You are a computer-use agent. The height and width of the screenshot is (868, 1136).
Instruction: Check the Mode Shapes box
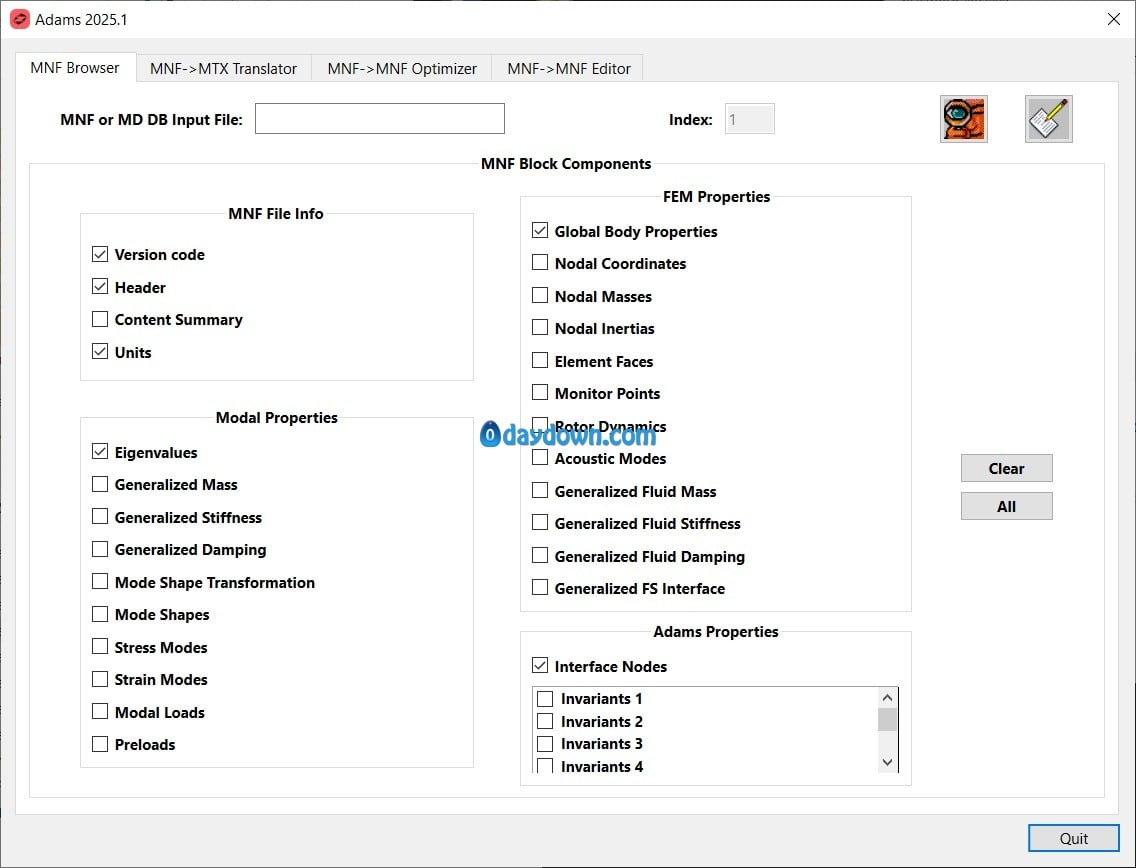click(100, 614)
